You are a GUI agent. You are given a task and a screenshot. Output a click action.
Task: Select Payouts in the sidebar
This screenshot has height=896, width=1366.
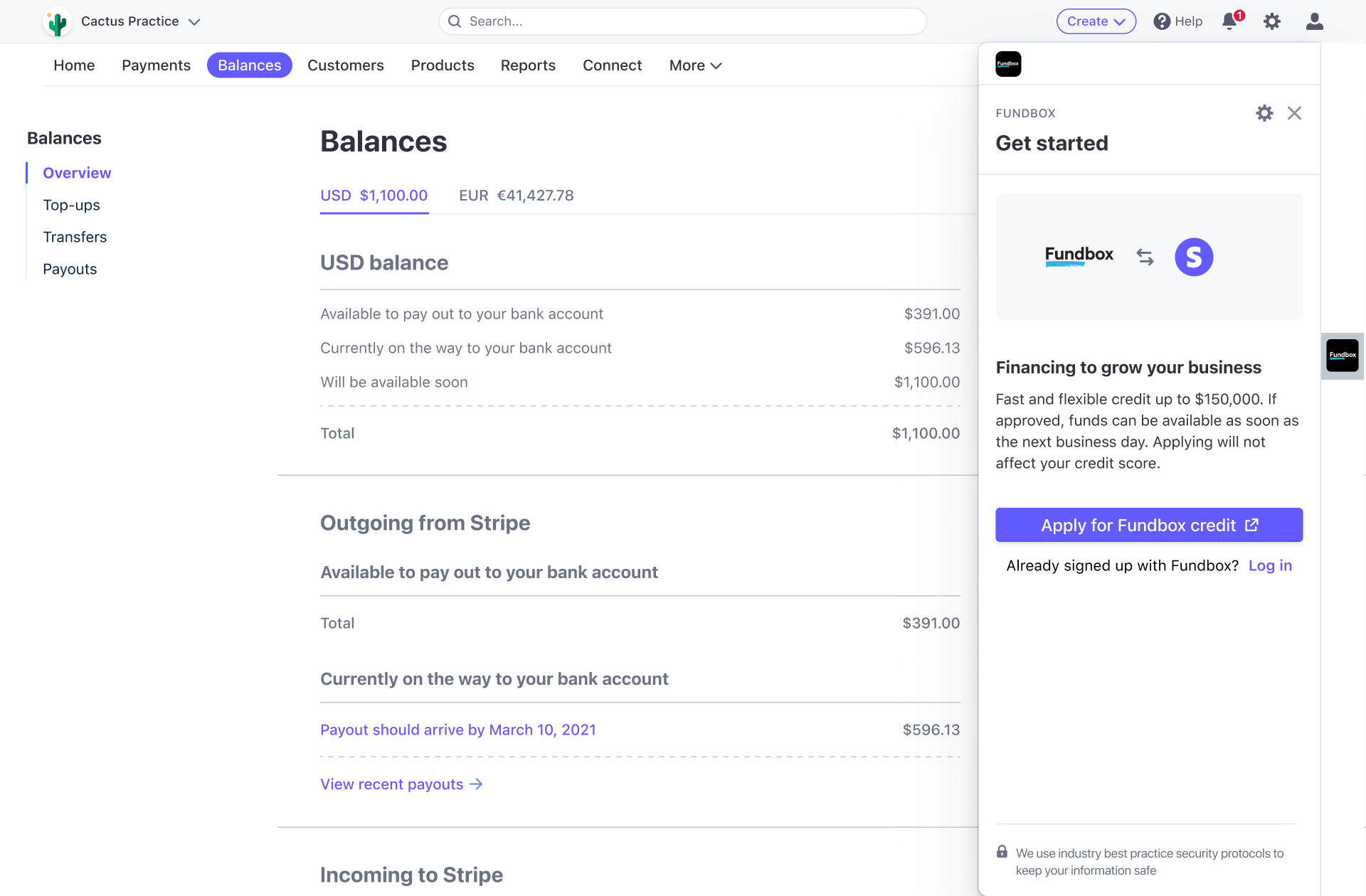(70, 269)
